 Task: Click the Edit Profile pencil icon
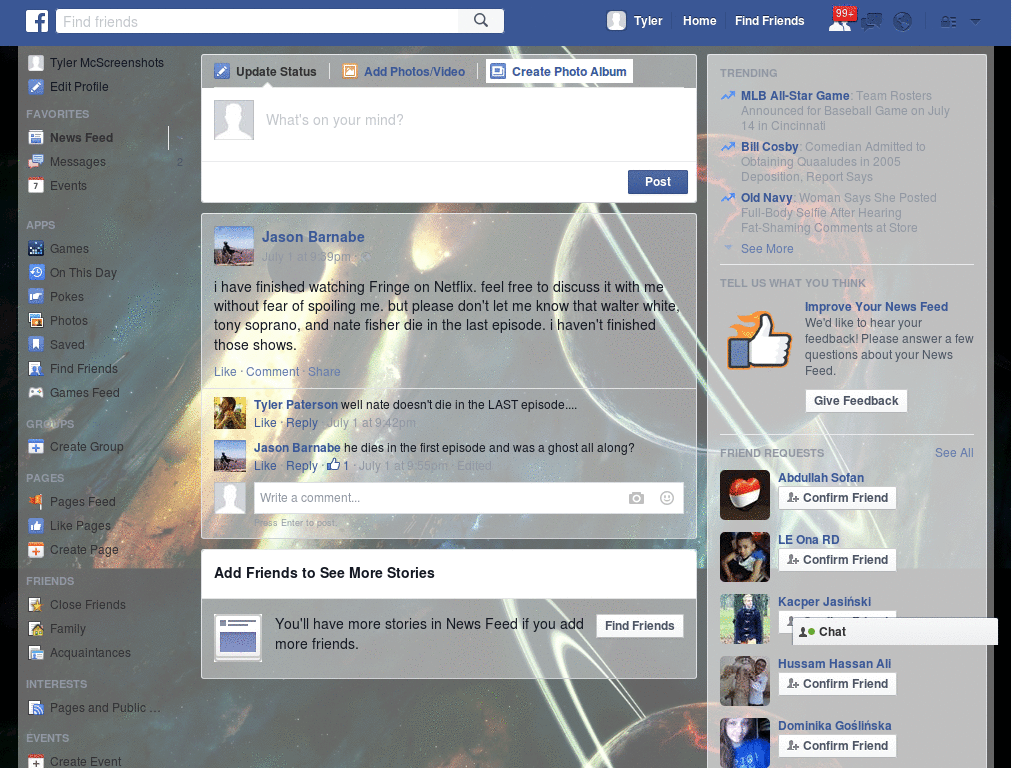pyautogui.click(x=36, y=86)
